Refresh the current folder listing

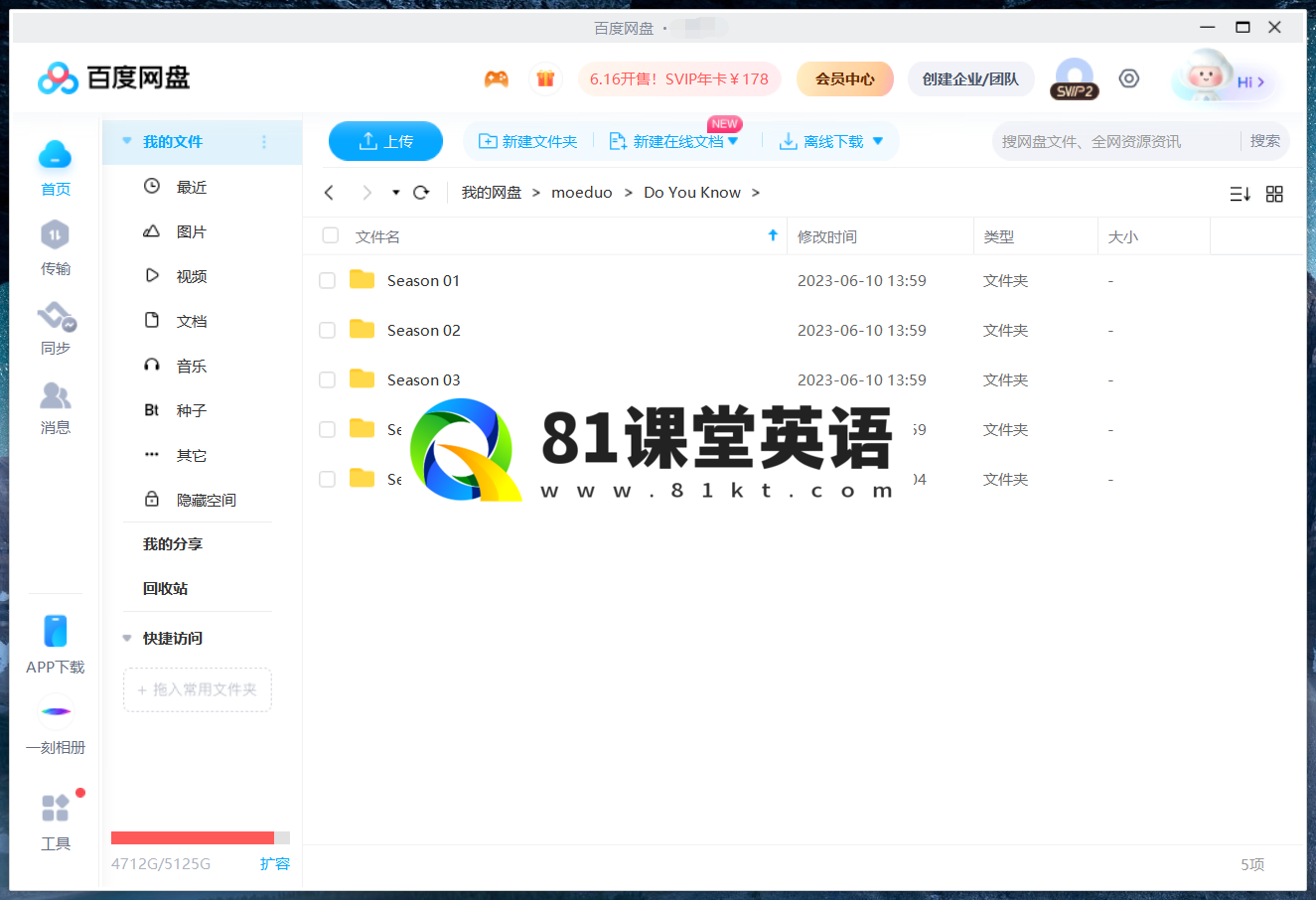click(x=421, y=193)
